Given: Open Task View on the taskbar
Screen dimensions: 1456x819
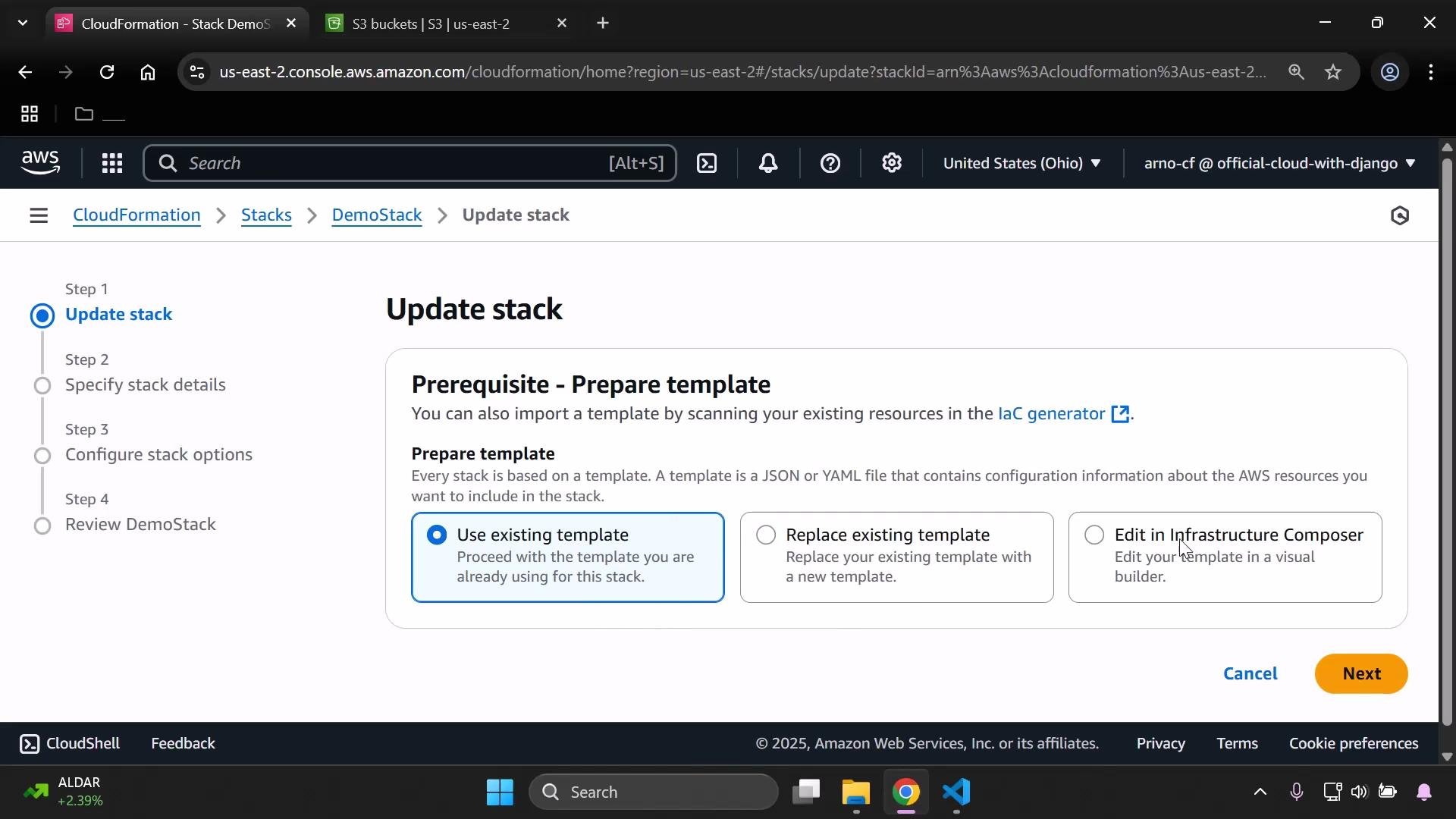Looking at the screenshot, I should pos(806,792).
